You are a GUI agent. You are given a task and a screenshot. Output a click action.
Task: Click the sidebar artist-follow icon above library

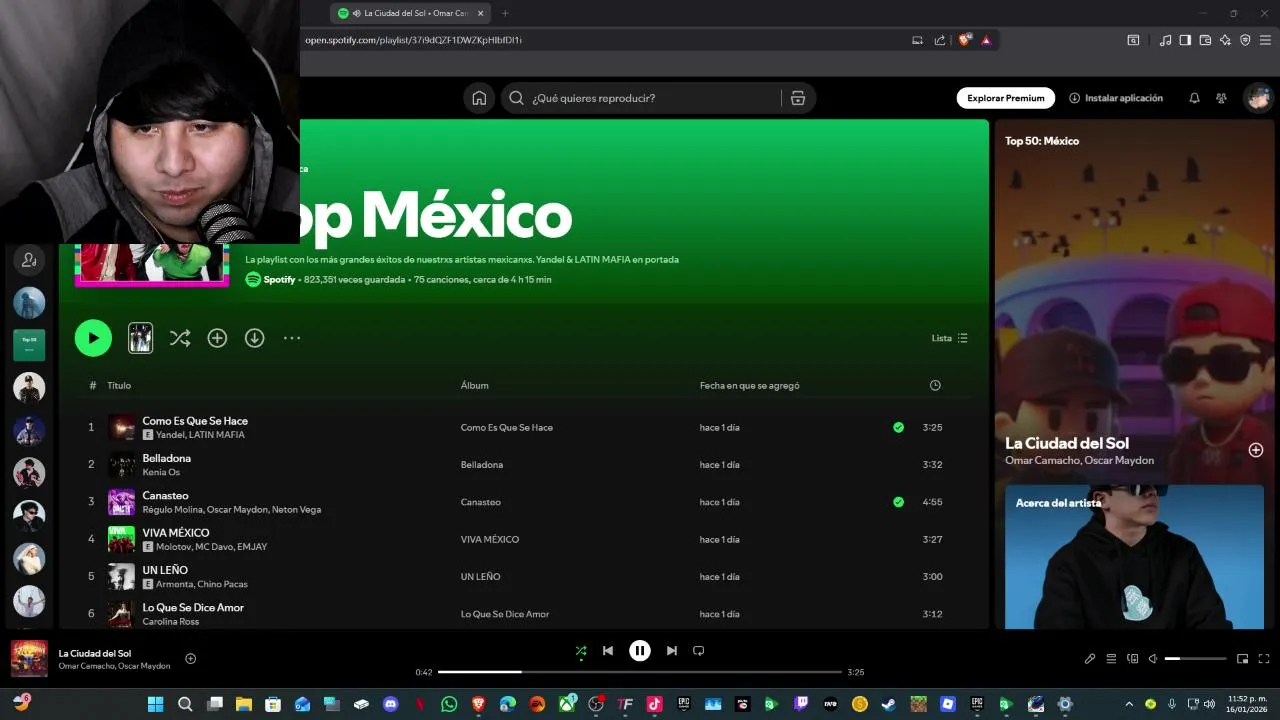click(x=29, y=260)
